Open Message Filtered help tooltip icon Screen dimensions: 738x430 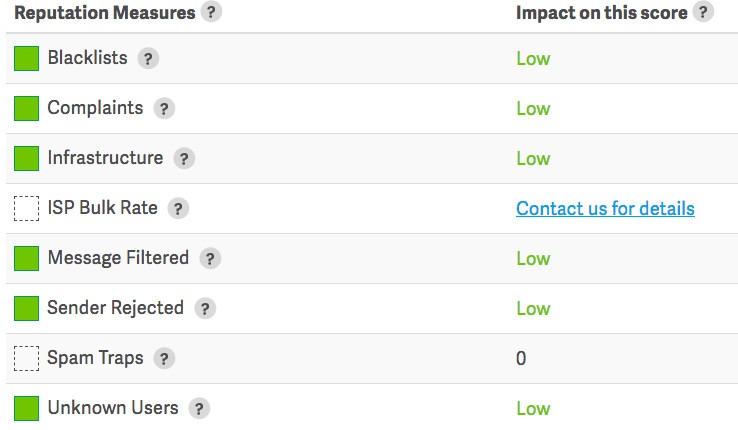210,258
